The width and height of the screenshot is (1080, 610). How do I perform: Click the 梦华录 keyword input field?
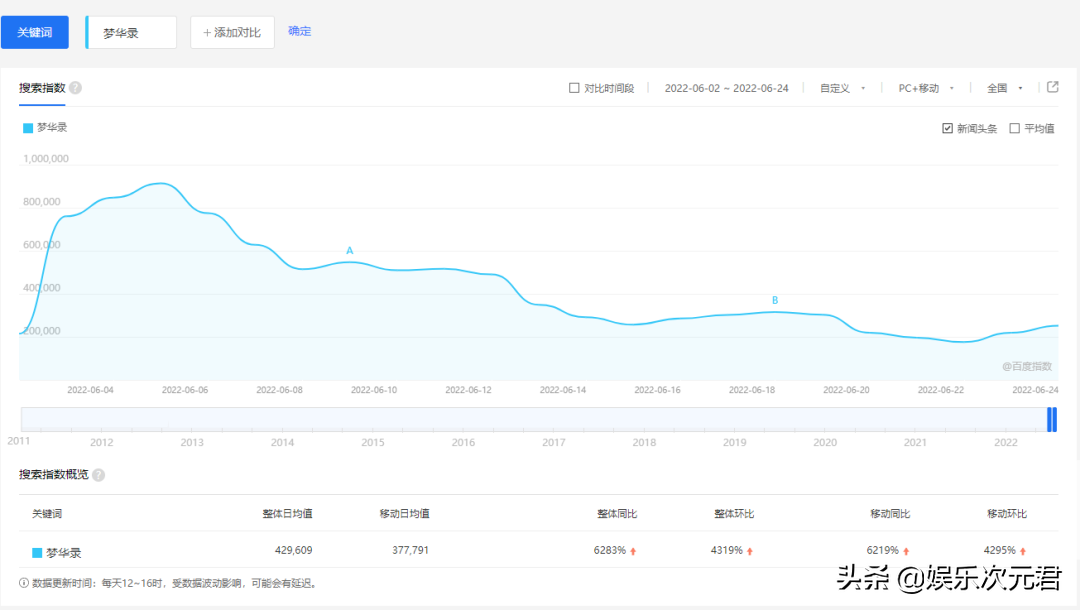[132, 33]
